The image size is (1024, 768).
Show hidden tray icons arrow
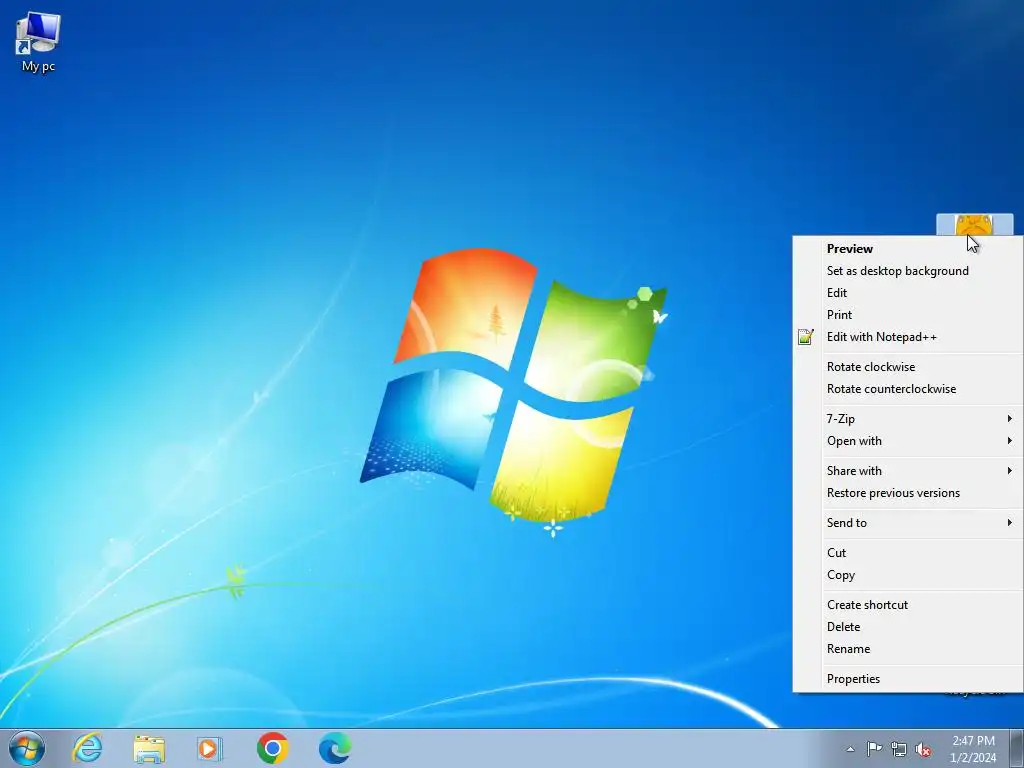(x=850, y=749)
